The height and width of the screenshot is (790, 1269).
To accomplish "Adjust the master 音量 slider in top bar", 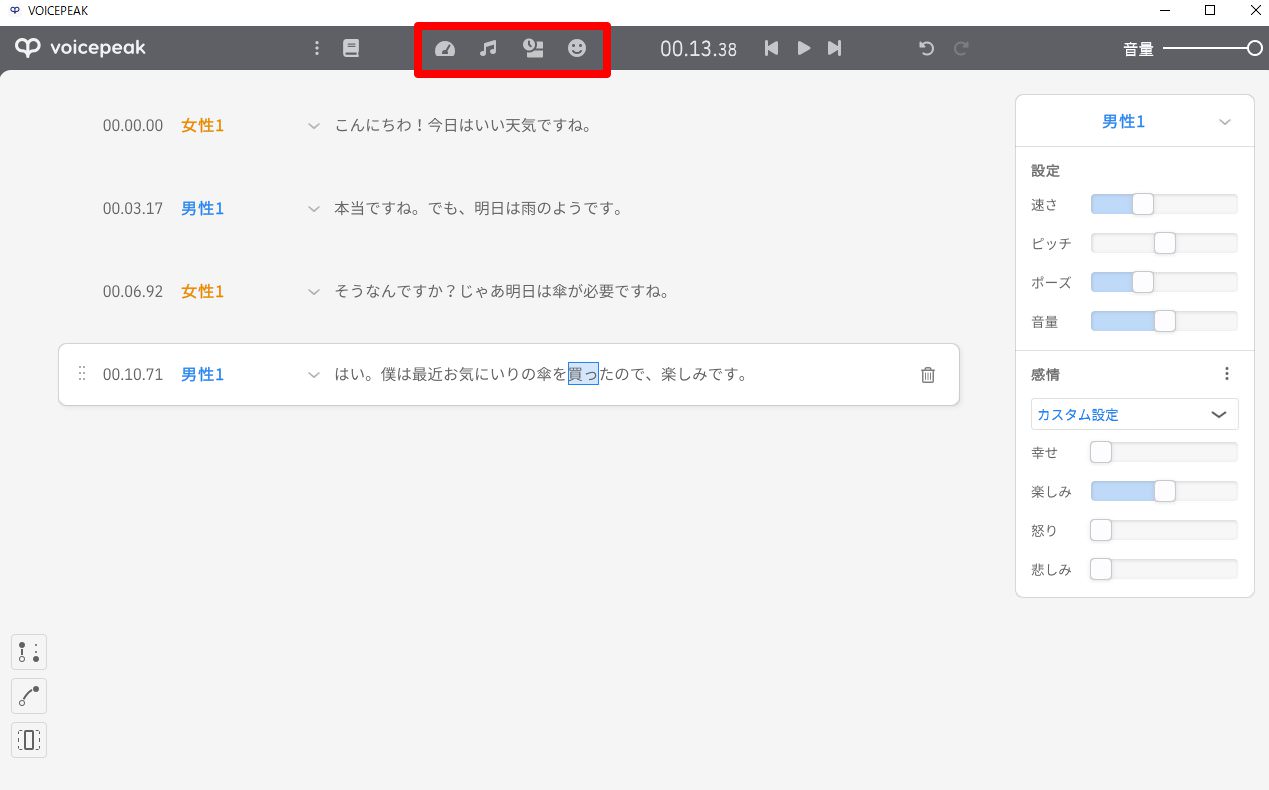I will click(x=1212, y=48).
